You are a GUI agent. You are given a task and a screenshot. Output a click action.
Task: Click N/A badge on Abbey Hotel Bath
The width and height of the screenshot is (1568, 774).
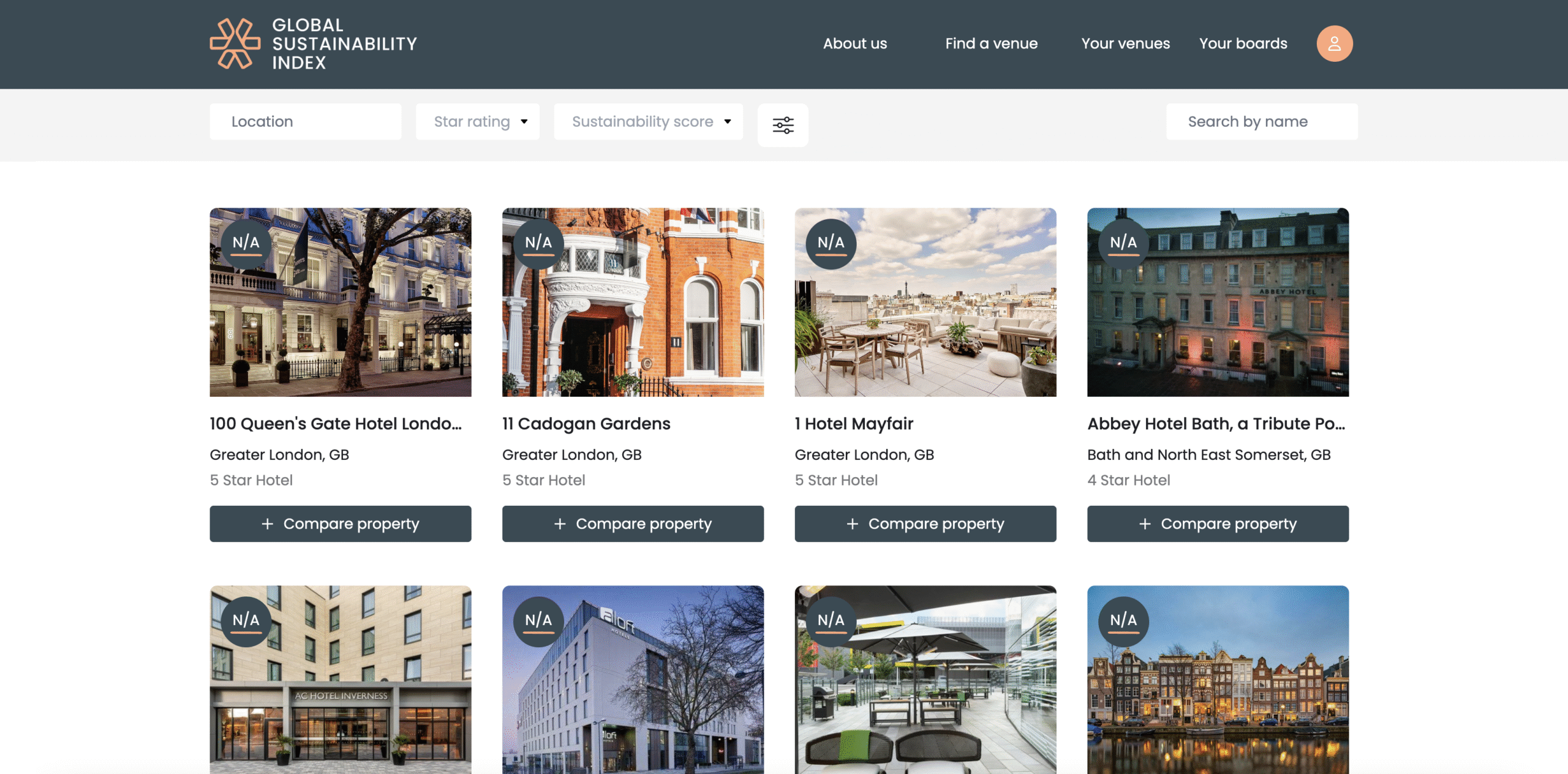pyautogui.click(x=1123, y=243)
